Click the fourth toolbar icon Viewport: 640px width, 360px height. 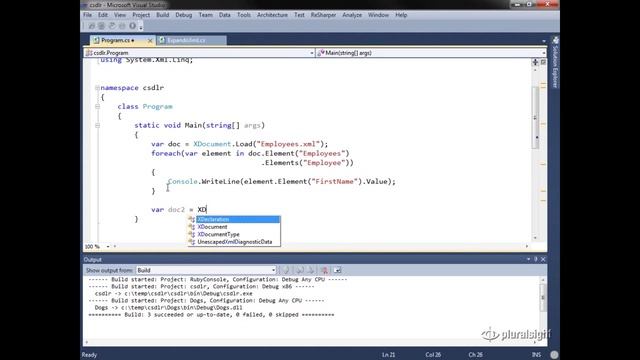click(x=122, y=26)
